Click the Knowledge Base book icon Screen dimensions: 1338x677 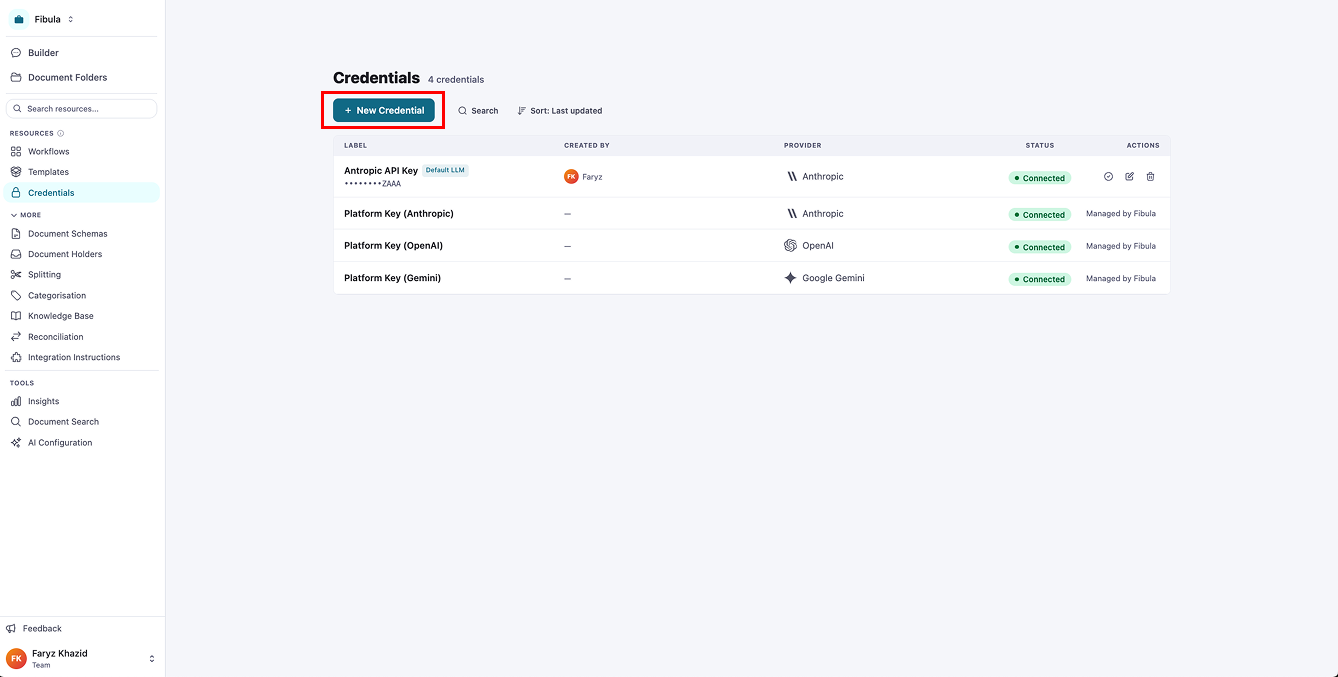[x=16, y=316]
